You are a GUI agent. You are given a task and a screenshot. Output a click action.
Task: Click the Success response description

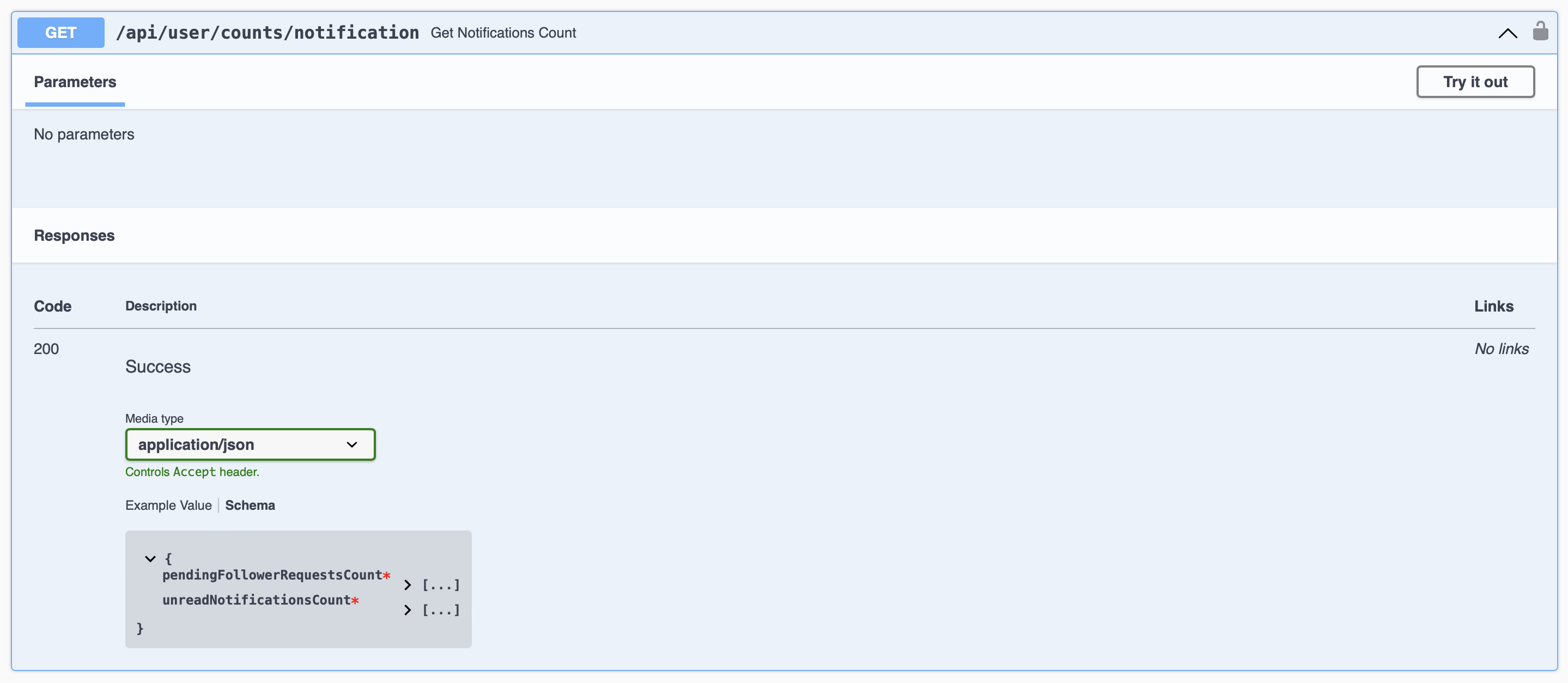pos(157,367)
